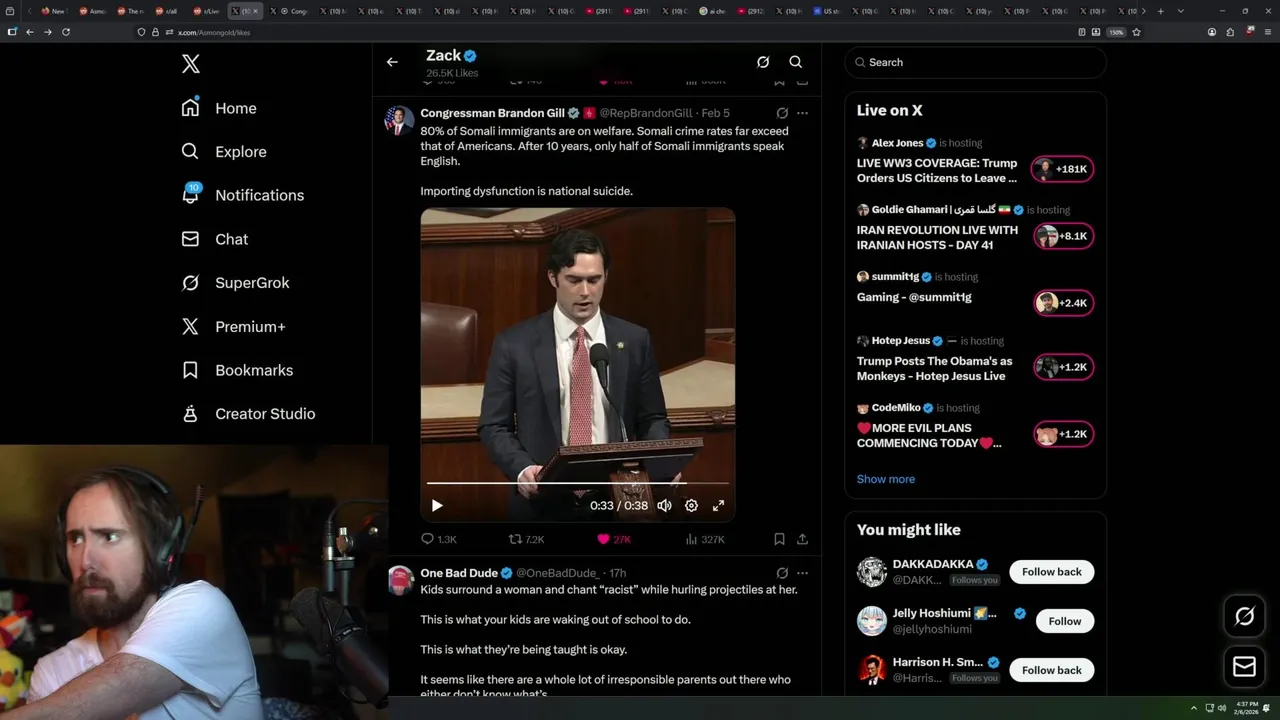Click the X logo in the sidebar
This screenshot has height=720, width=1280.
191,64
